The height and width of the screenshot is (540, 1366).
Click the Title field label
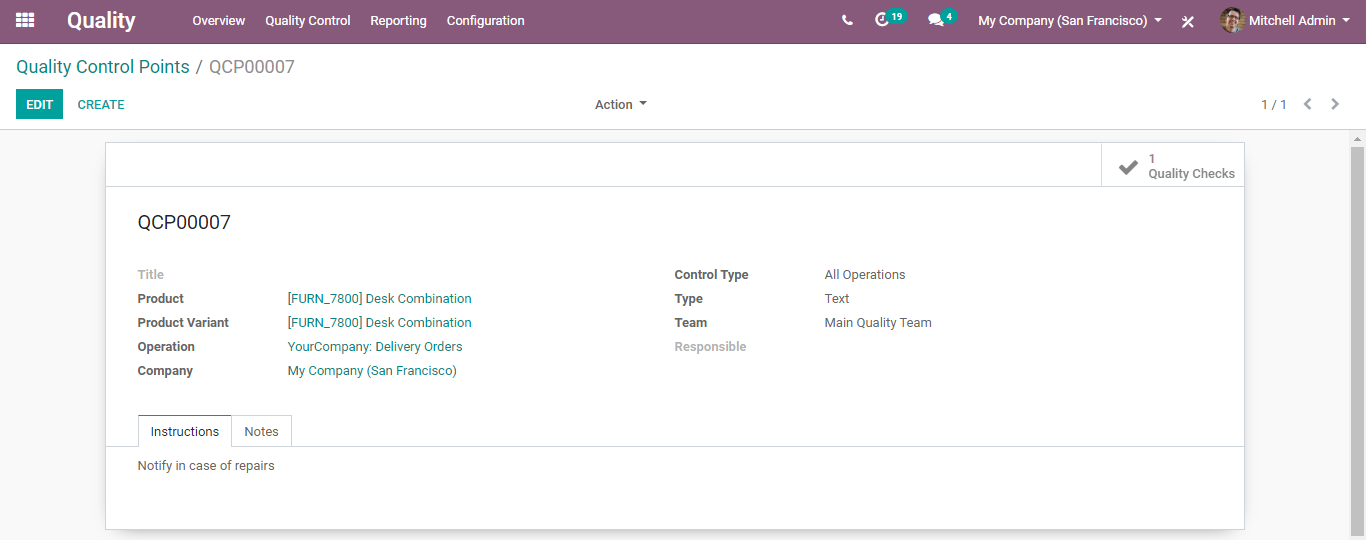pos(151,274)
